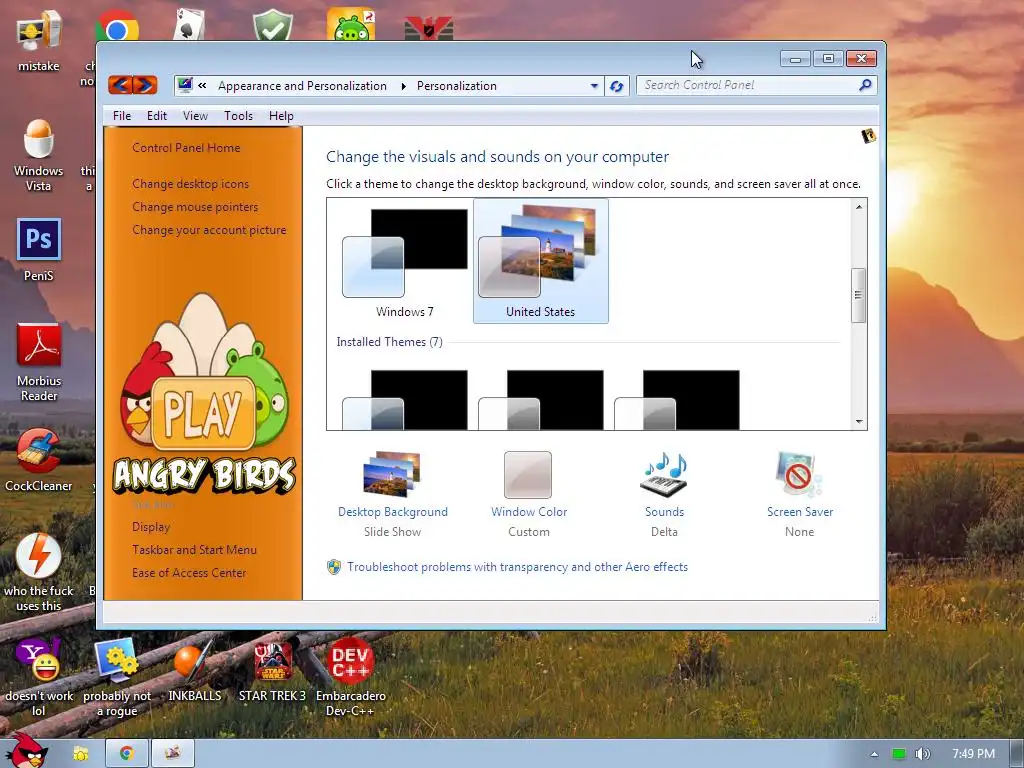
Task: Click the theme list scroll up arrow
Action: [x=859, y=207]
